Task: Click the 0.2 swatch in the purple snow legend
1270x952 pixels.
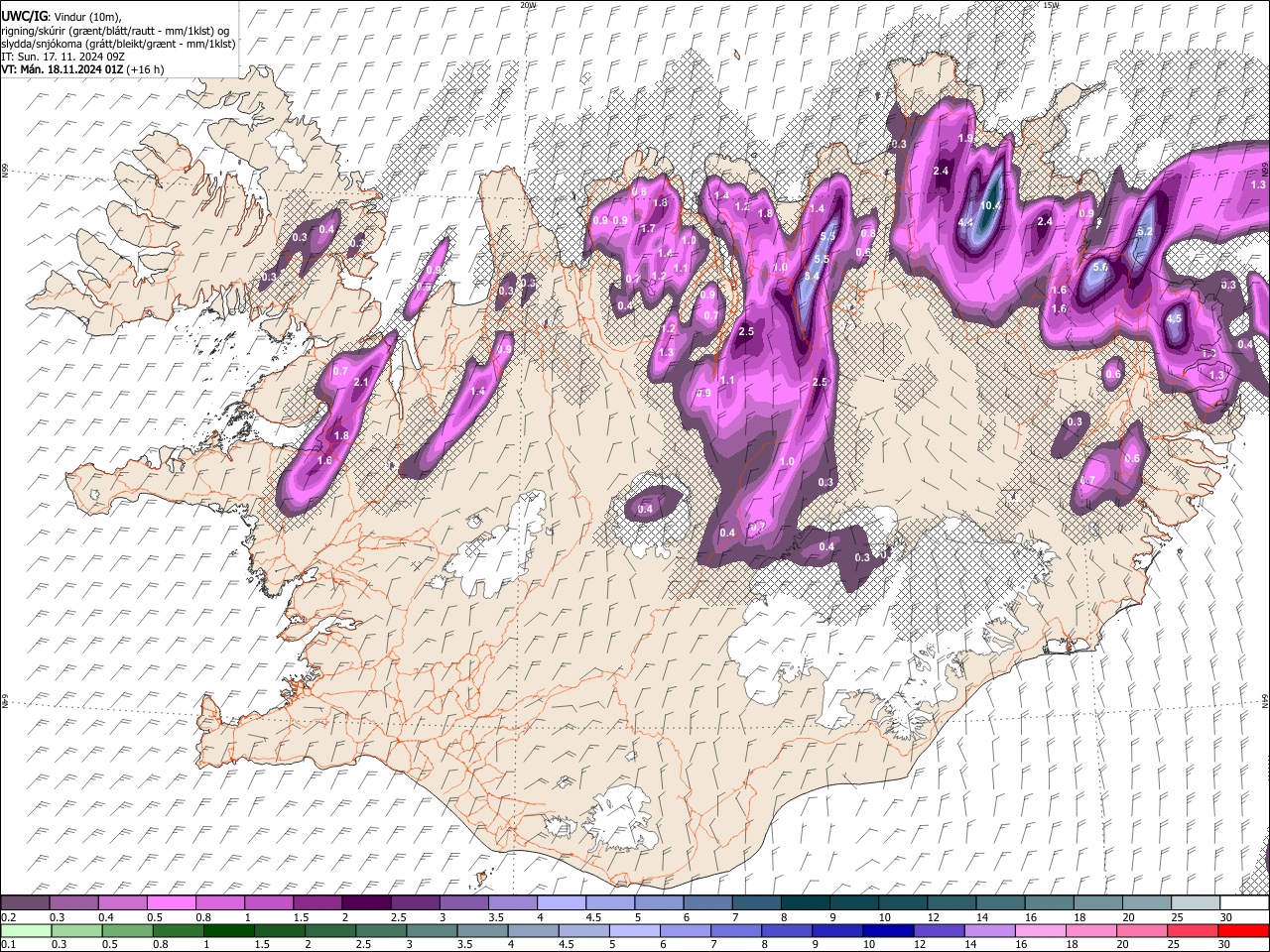Action: 25,903
